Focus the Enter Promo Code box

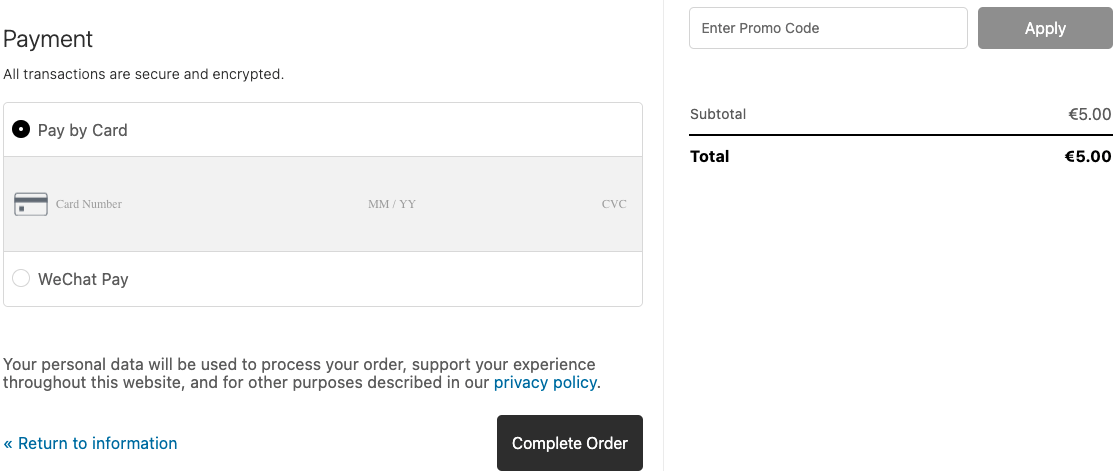coord(828,28)
